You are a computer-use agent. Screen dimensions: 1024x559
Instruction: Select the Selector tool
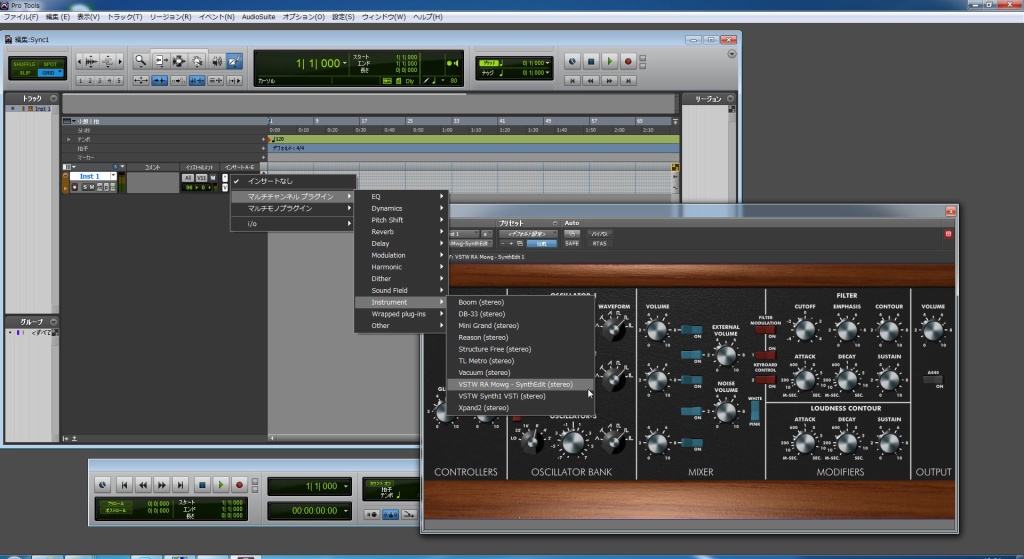(x=178, y=61)
